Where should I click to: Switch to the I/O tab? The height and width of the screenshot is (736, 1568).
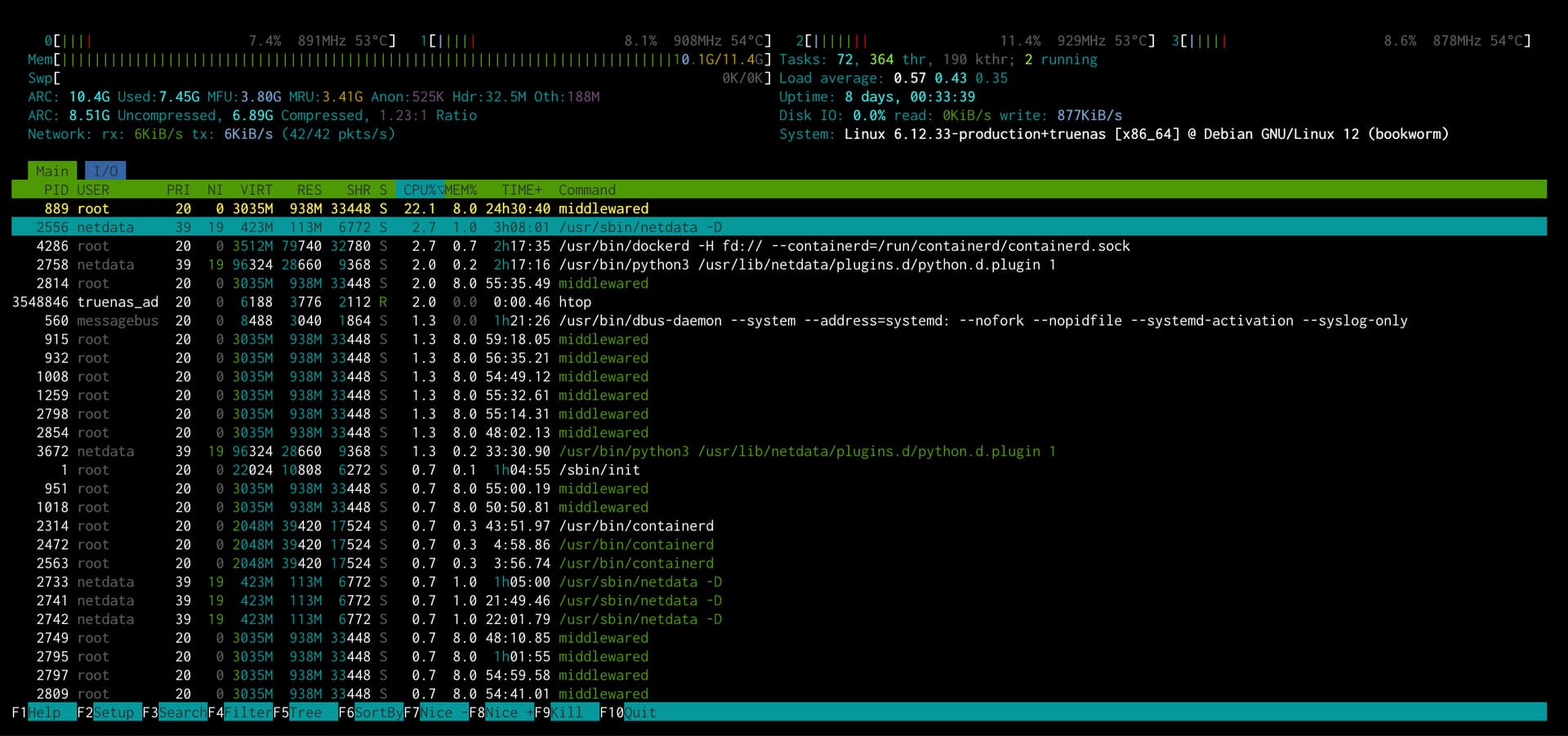(x=105, y=171)
